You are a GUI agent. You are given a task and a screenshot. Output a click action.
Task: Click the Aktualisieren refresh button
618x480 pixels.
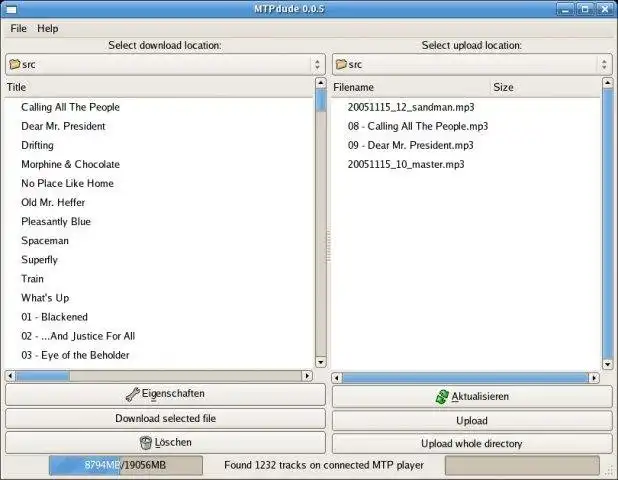click(x=472, y=396)
